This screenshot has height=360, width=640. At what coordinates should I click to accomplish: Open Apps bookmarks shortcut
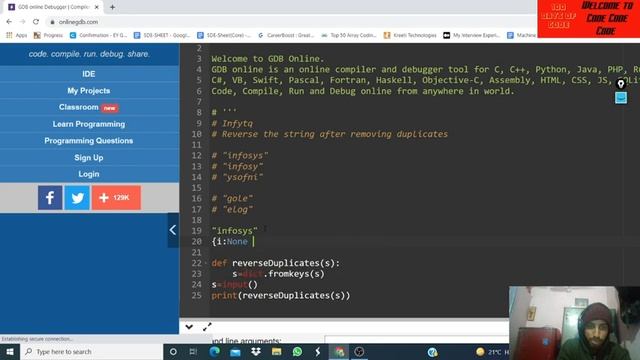(x=16, y=36)
